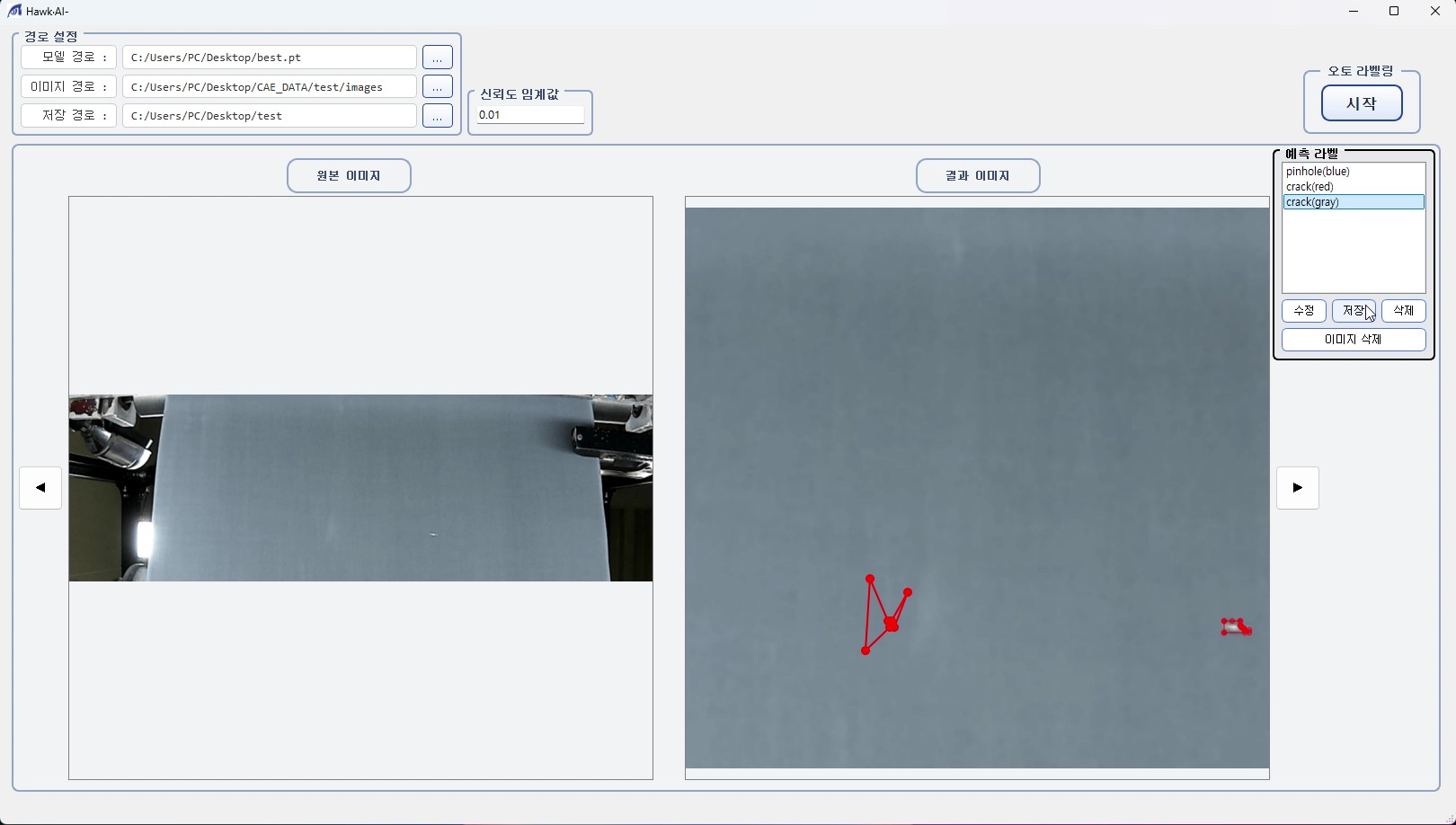
Task: Select crack(gray) in predicted labels list
Action: tap(1354, 202)
